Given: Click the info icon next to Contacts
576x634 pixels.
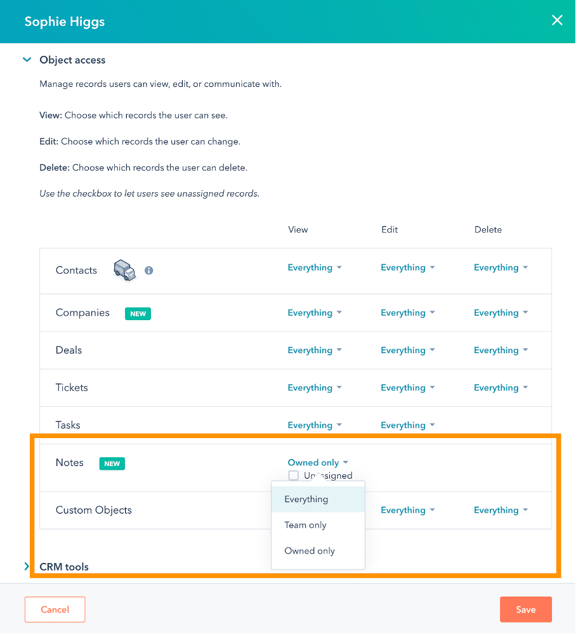Looking at the screenshot, I should pos(149,271).
